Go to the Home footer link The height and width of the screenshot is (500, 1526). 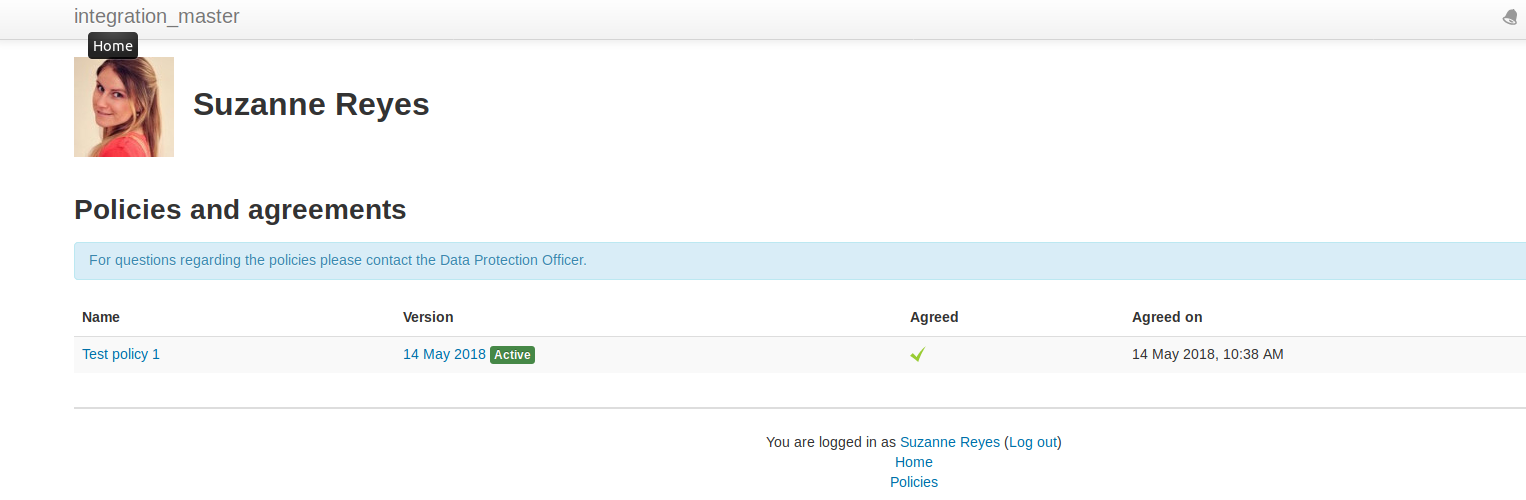914,462
